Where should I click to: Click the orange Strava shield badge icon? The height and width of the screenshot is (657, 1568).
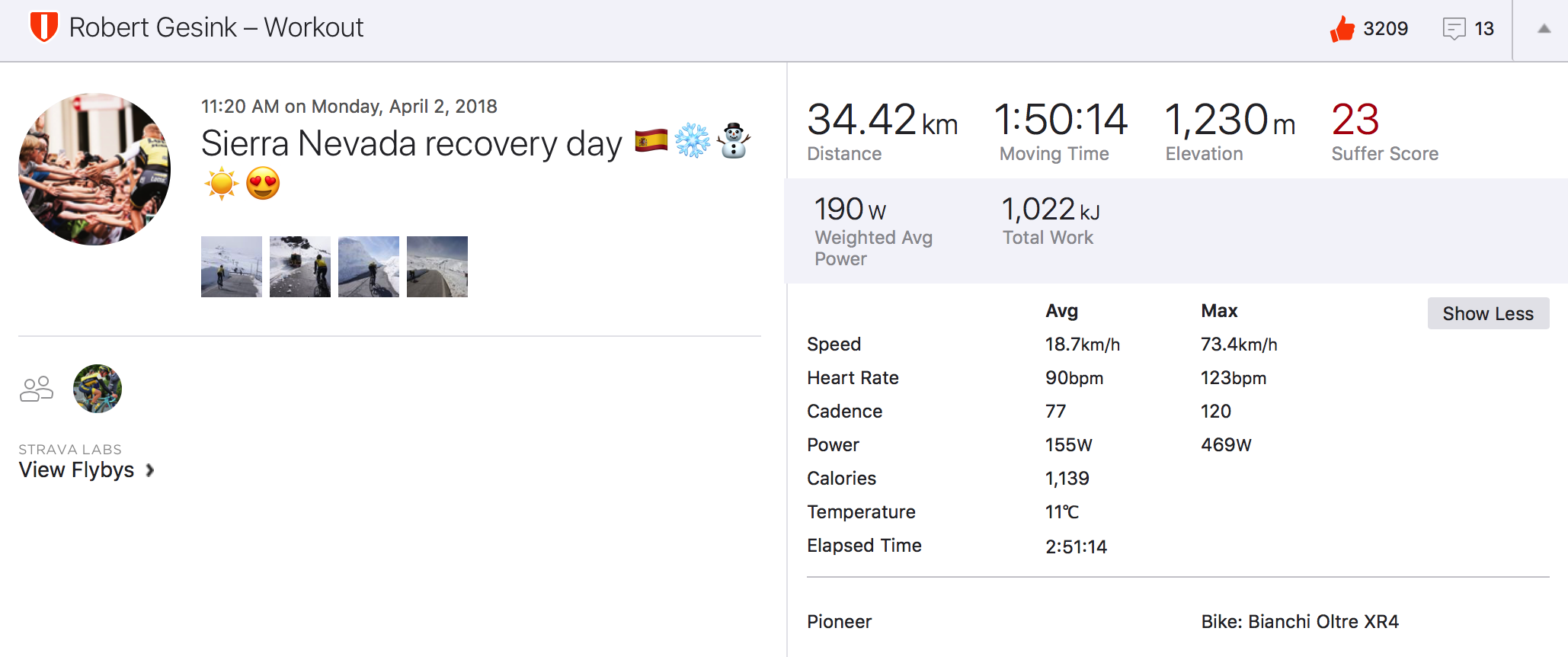(x=43, y=27)
